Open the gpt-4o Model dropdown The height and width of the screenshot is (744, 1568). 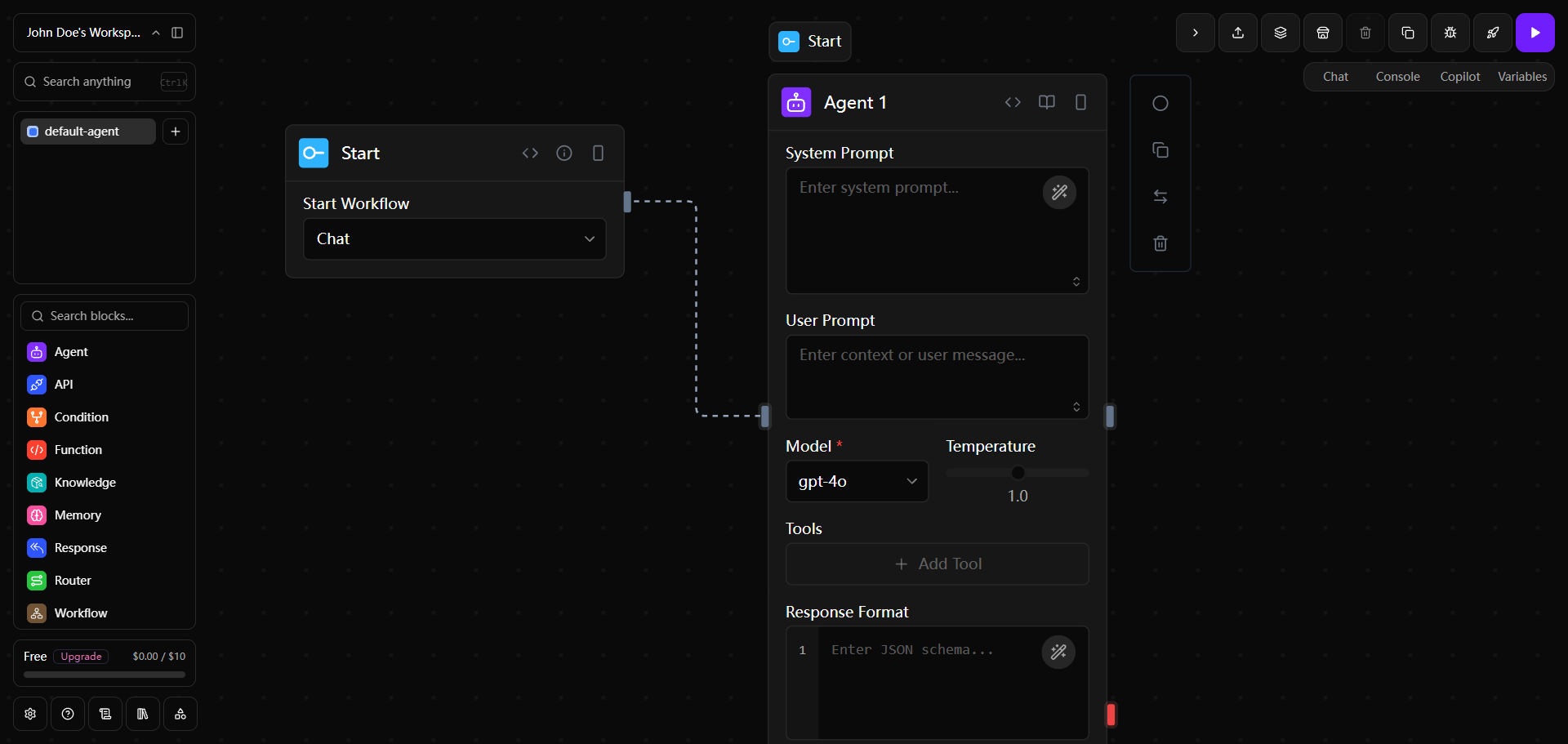[x=857, y=482]
